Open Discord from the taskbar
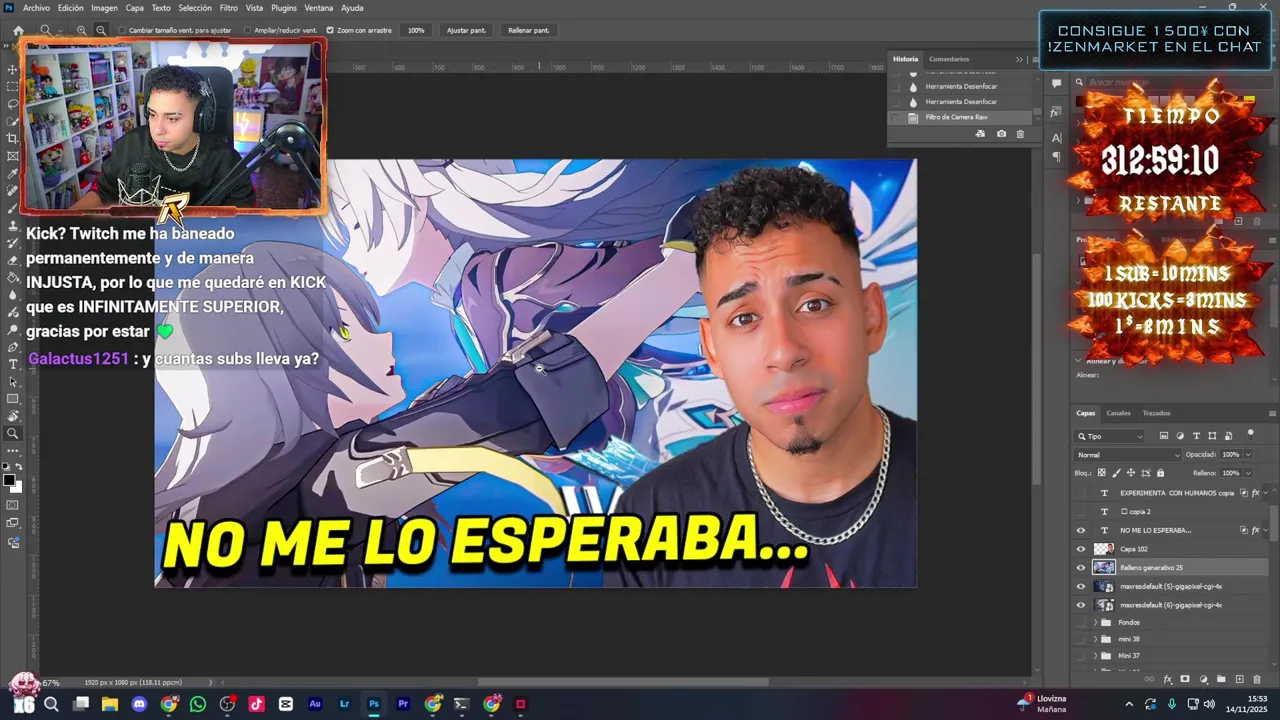The height and width of the screenshot is (720, 1280). (139, 704)
